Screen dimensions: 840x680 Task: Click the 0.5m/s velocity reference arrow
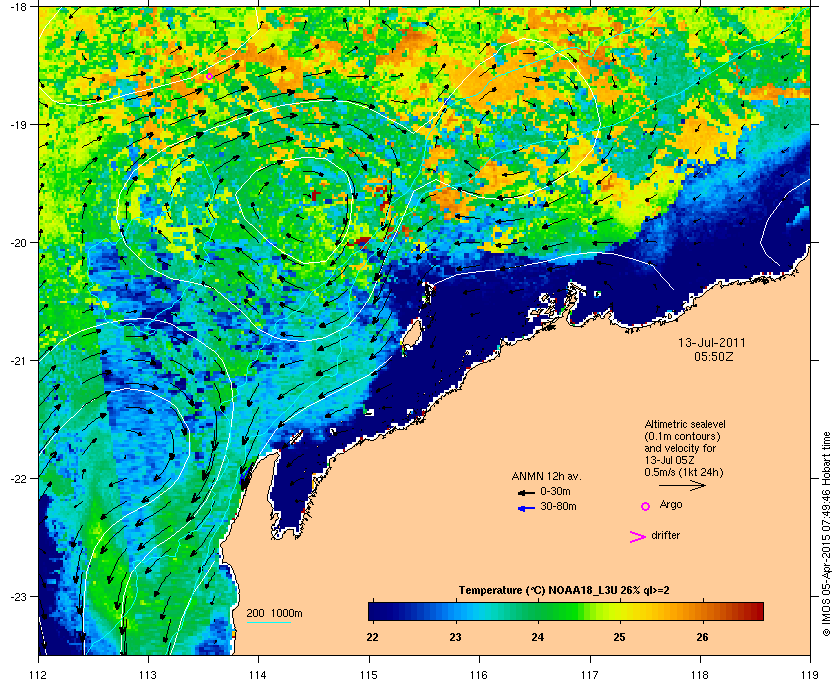(682, 485)
